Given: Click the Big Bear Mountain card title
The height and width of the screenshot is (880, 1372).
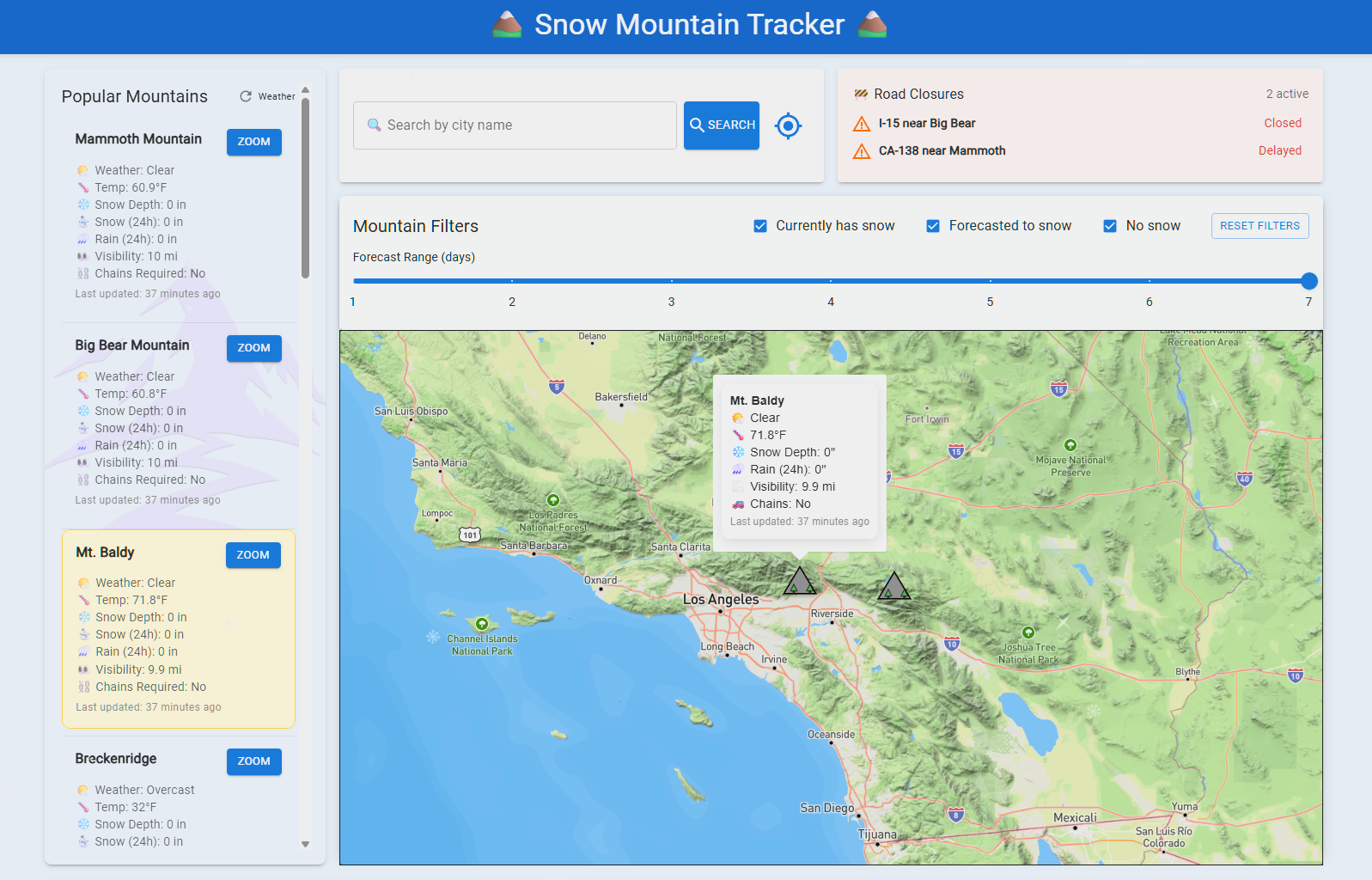Looking at the screenshot, I should [132, 345].
